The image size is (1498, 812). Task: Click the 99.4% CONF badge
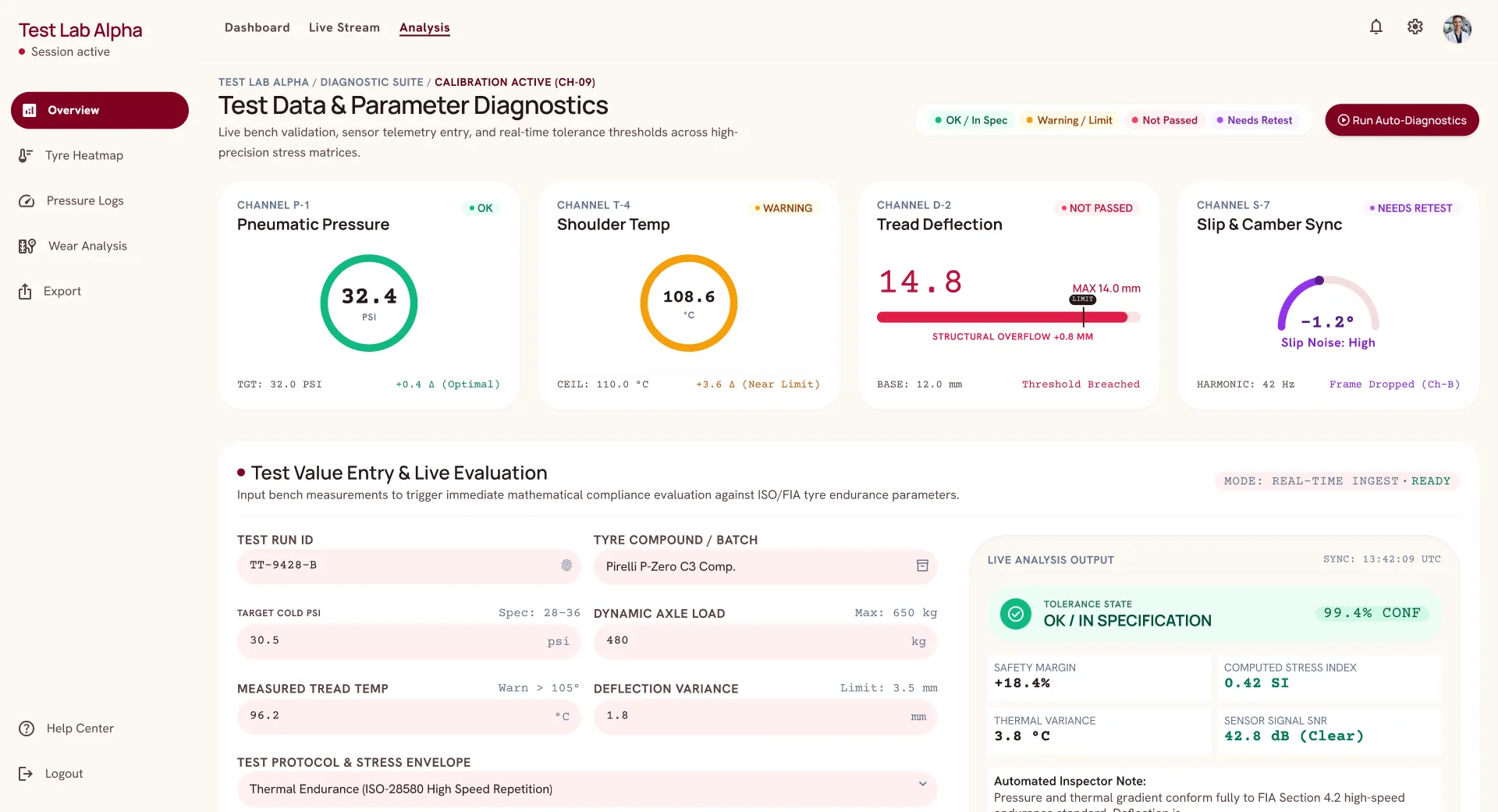pos(1372,613)
